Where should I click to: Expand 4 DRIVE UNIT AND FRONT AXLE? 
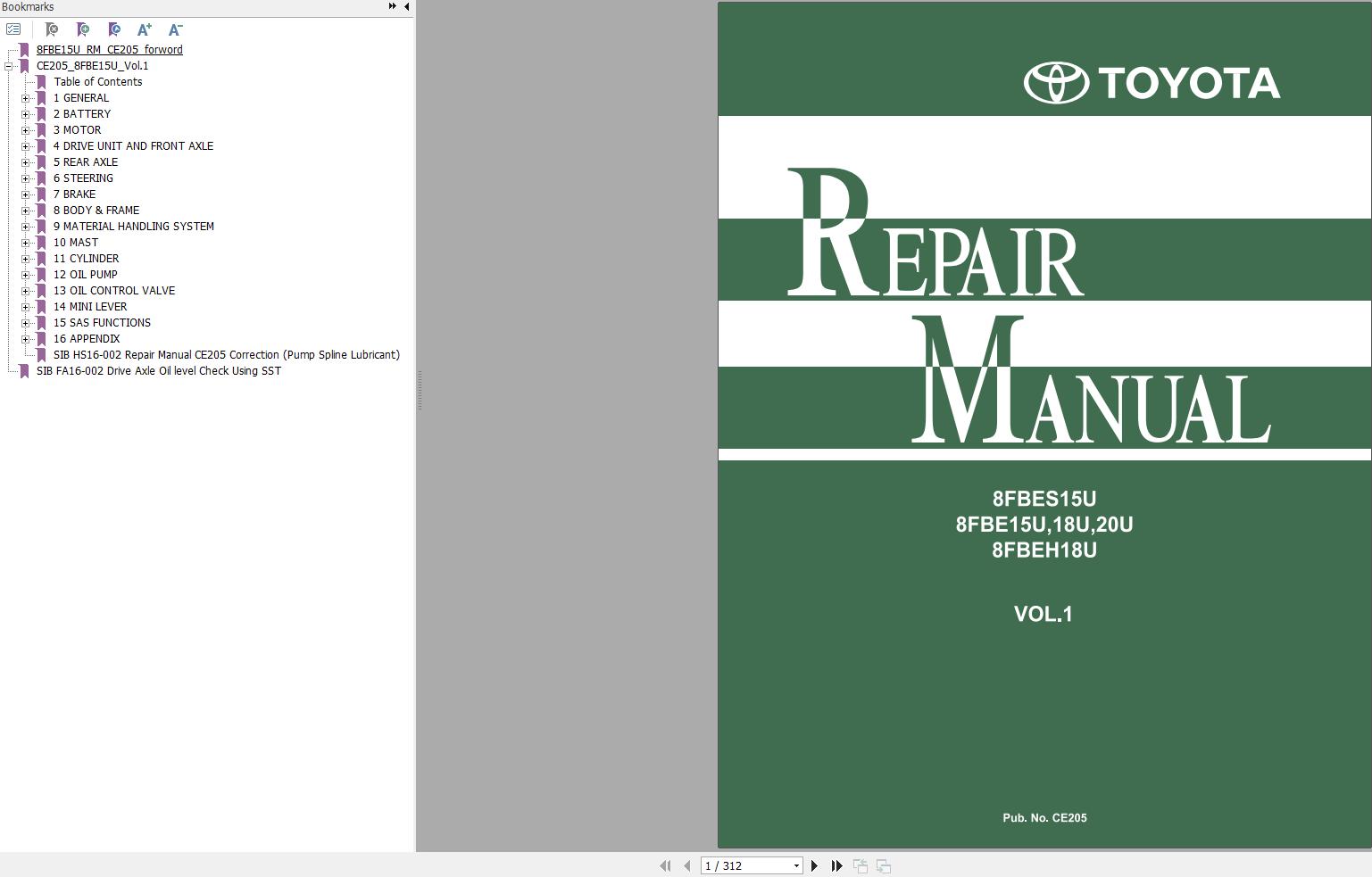25,146
